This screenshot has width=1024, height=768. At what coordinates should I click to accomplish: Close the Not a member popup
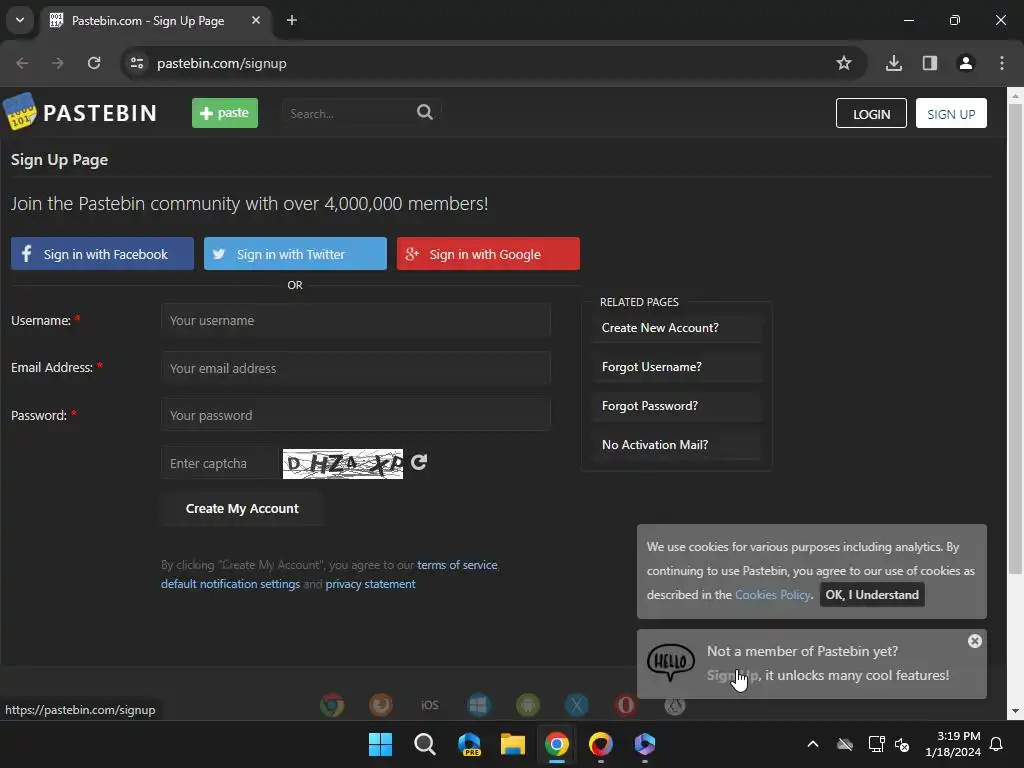click(974, 641)
